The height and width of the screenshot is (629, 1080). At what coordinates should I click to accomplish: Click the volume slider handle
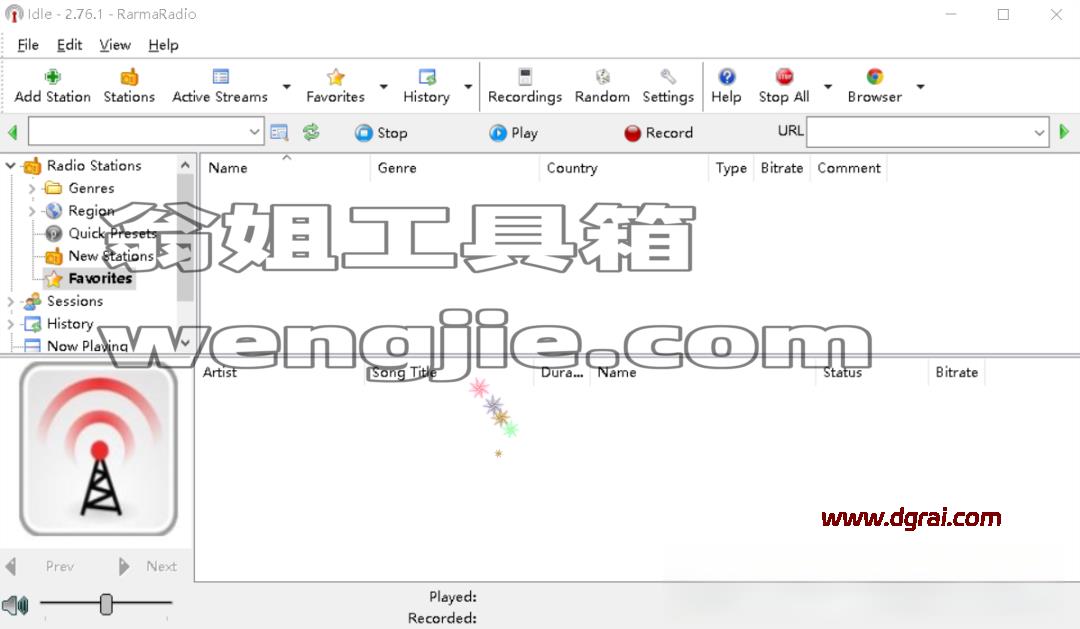click(x=106, y=604)
